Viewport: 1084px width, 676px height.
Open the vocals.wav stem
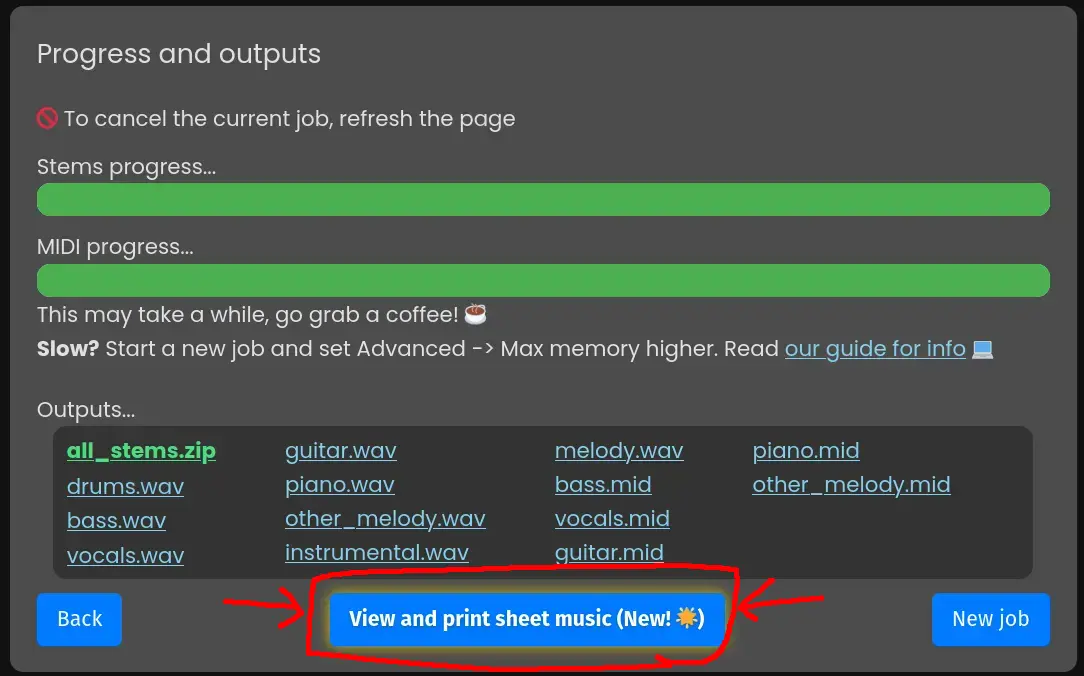[x=125, y=555]
